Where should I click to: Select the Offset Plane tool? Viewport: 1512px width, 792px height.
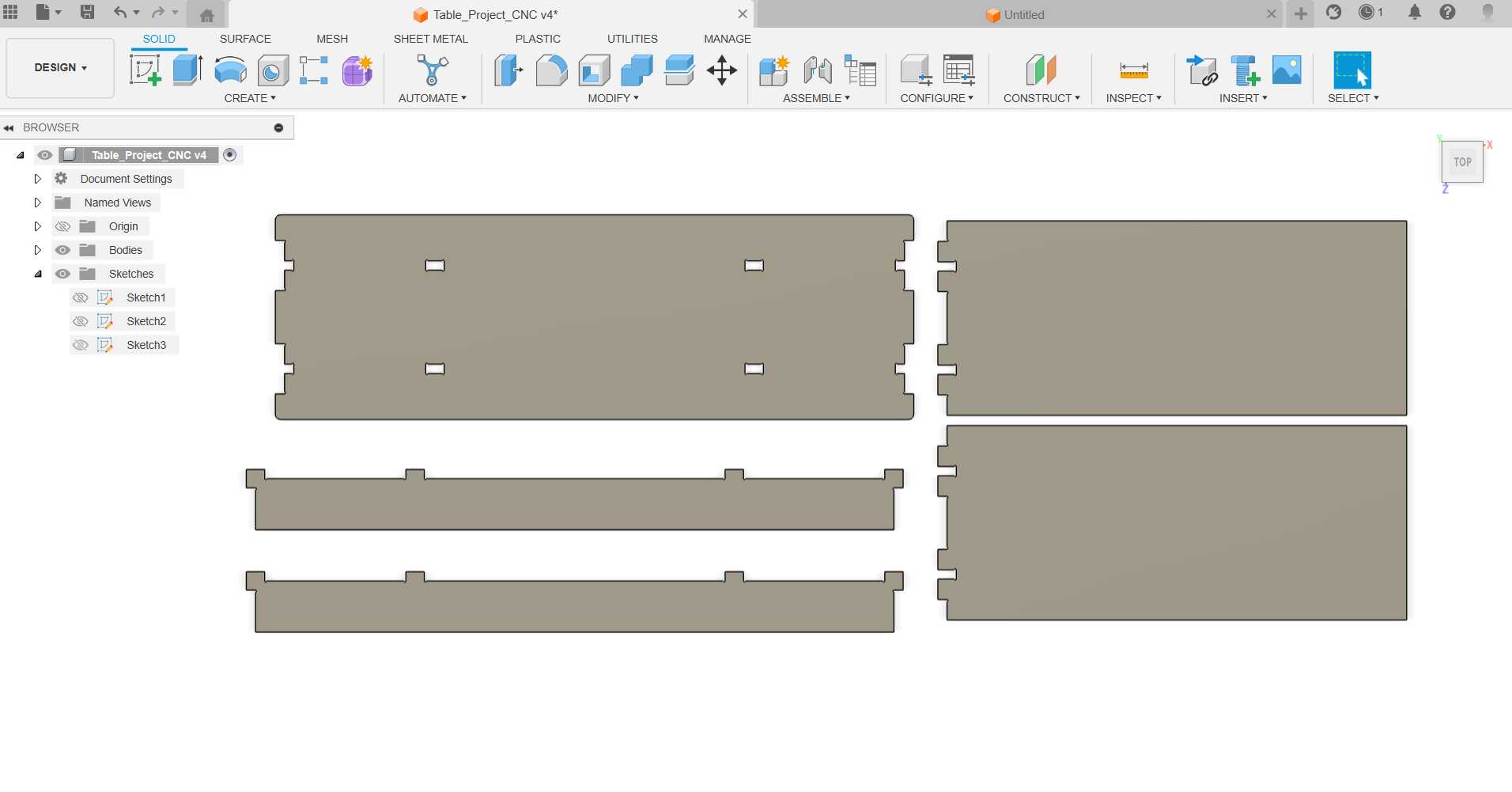pos(1041,70)
